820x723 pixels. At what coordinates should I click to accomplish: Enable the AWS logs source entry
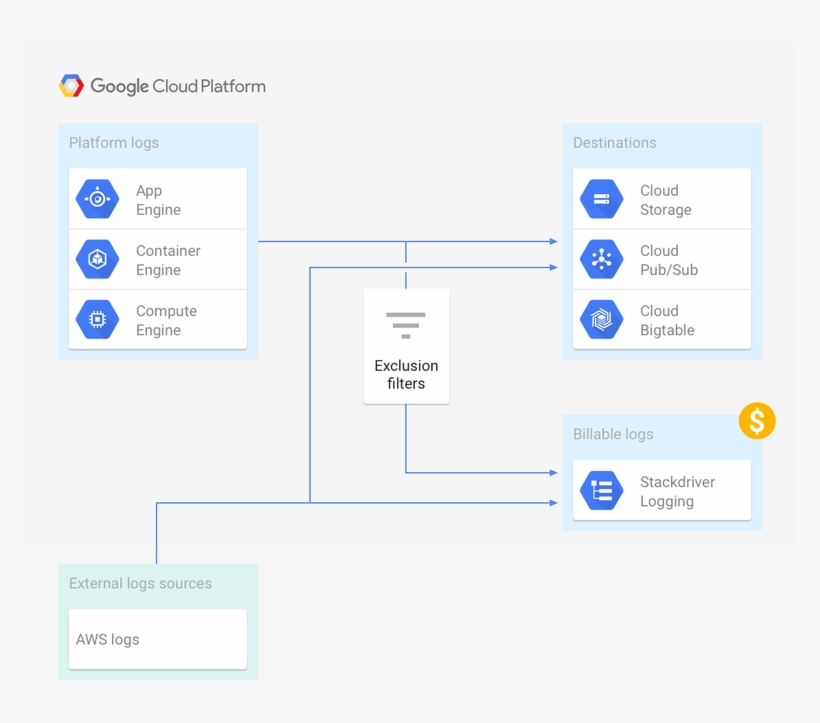(x=157, y=639)
